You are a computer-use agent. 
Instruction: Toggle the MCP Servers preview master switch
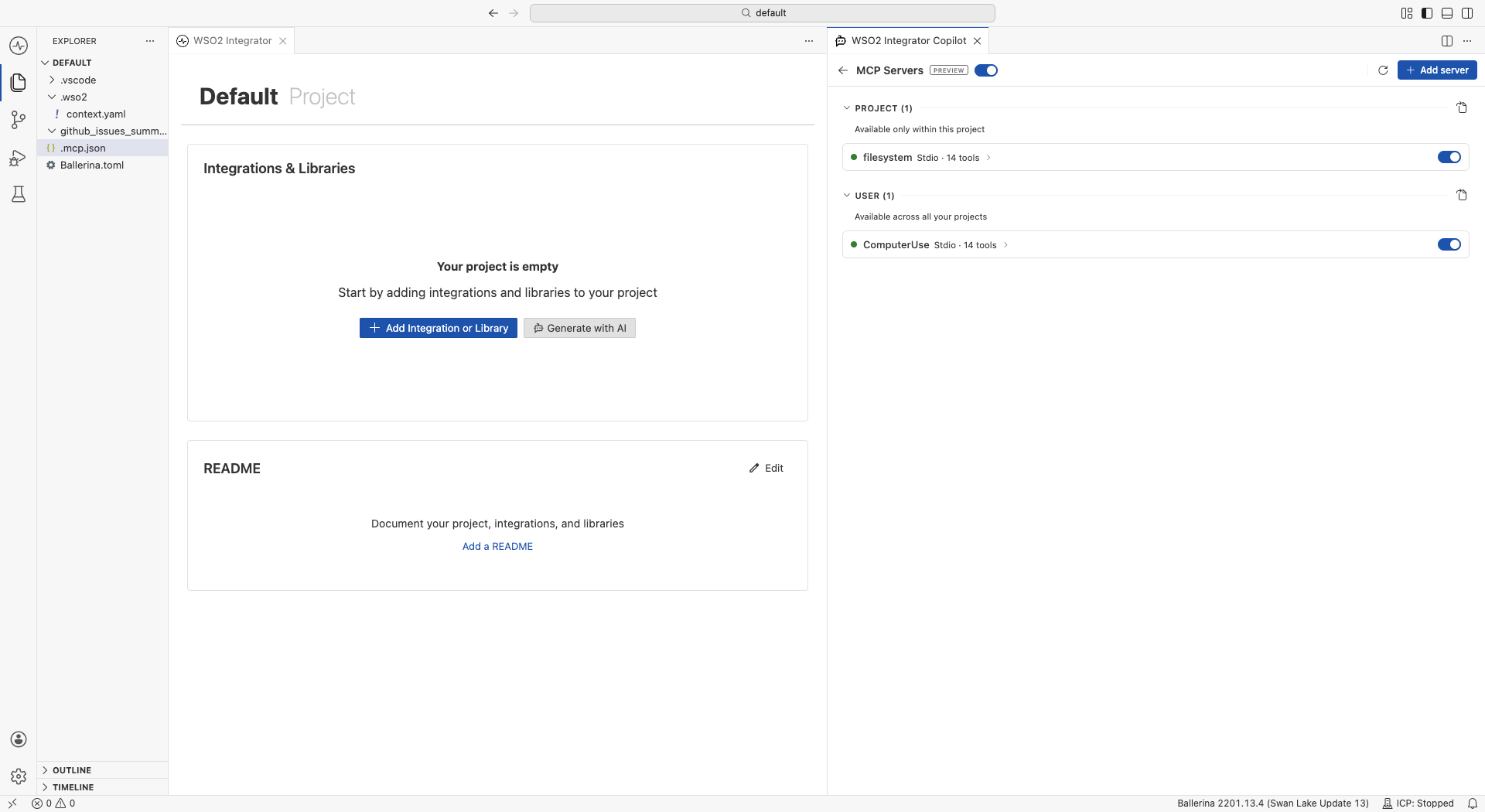[986, 70]
